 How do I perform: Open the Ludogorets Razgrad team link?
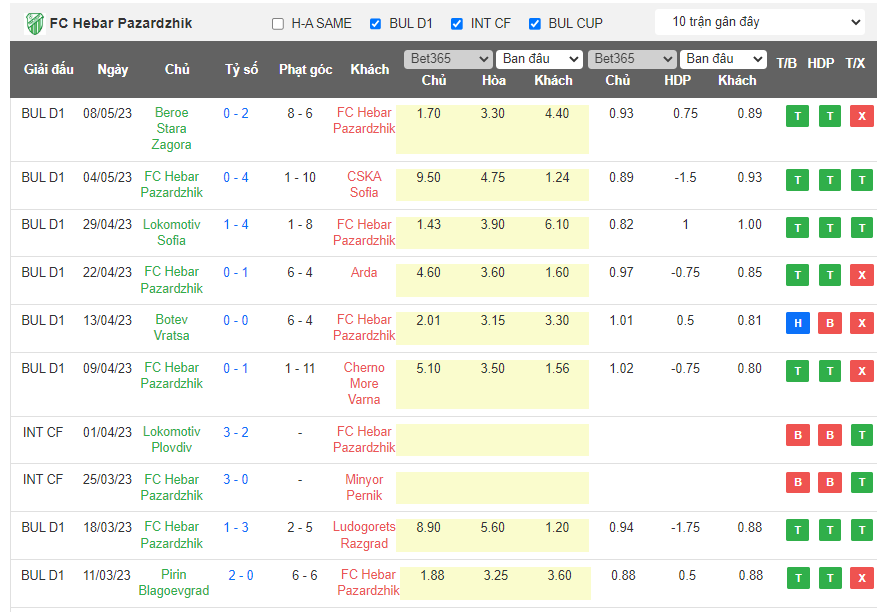point(364,535)
